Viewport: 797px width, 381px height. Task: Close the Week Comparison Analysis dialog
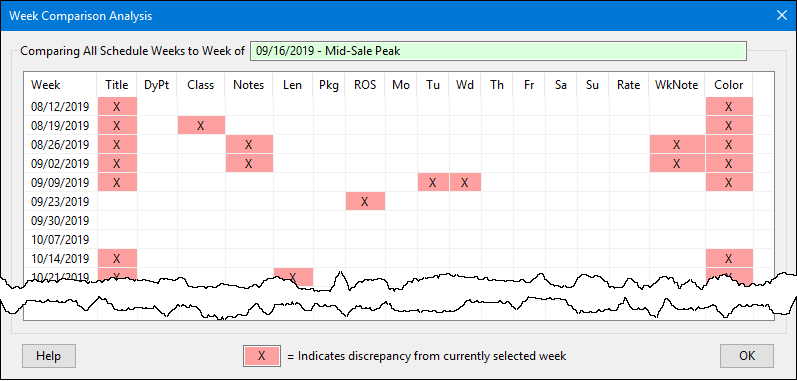[782, 15]
